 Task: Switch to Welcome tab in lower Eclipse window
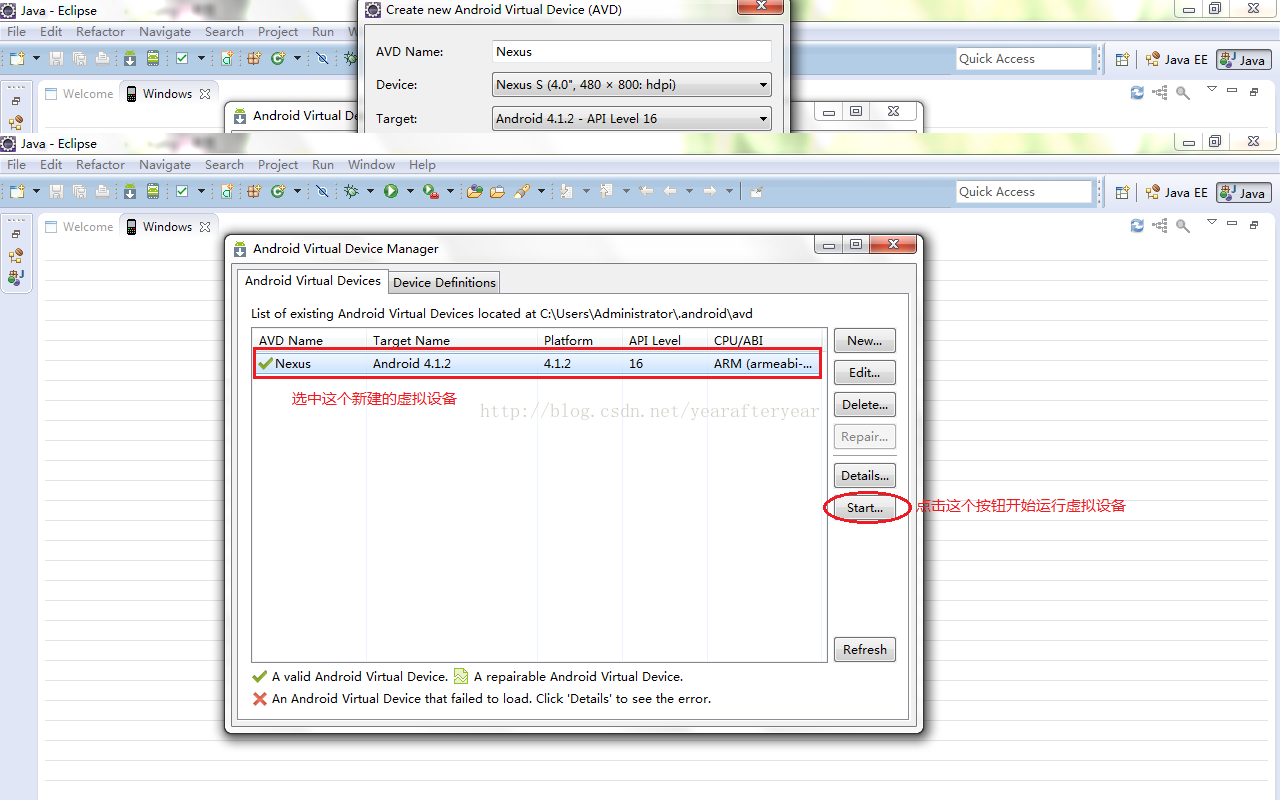pyautogui.click(x=79, y=227)
